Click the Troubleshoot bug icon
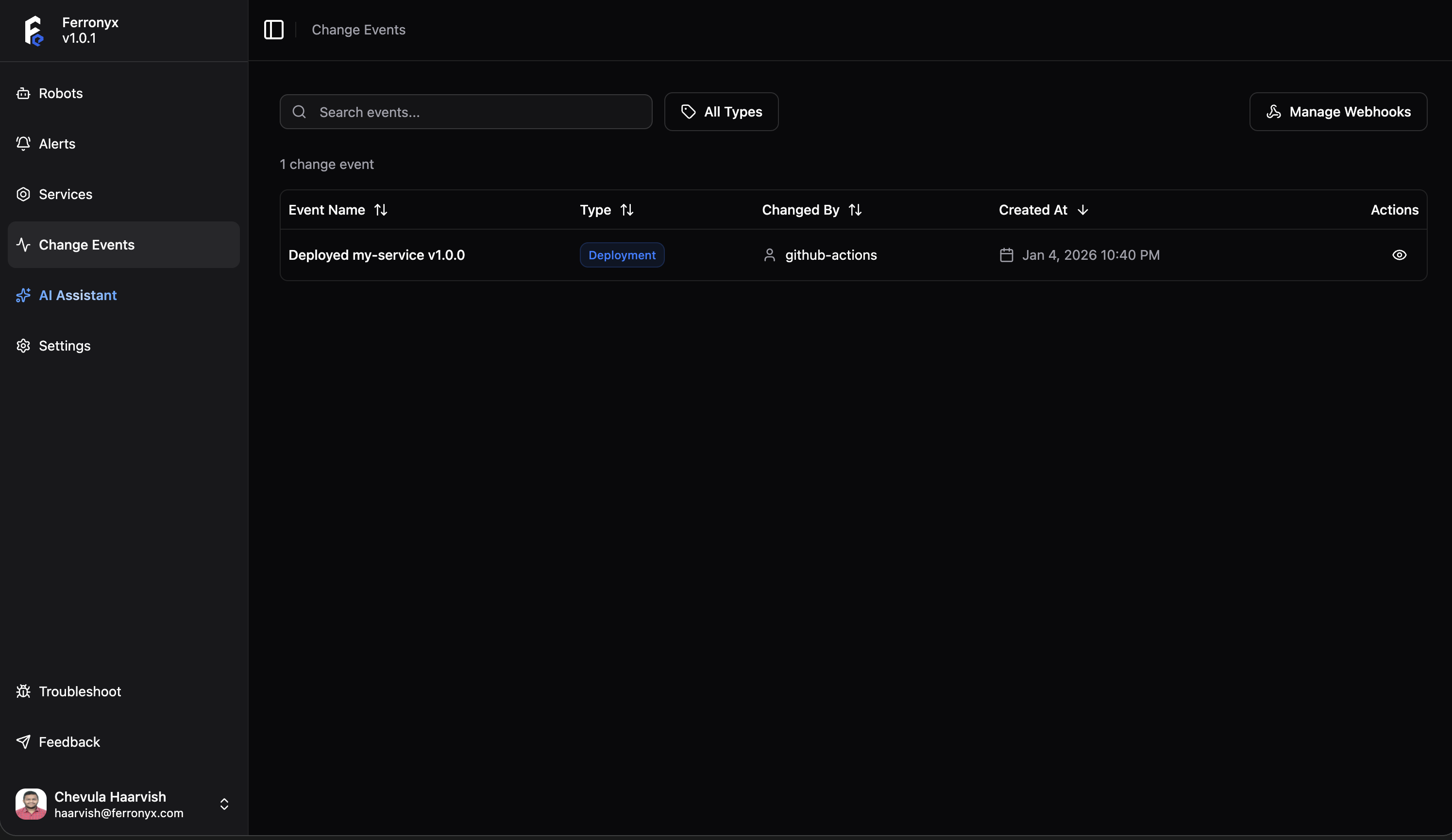 click(x=23, y=691)
